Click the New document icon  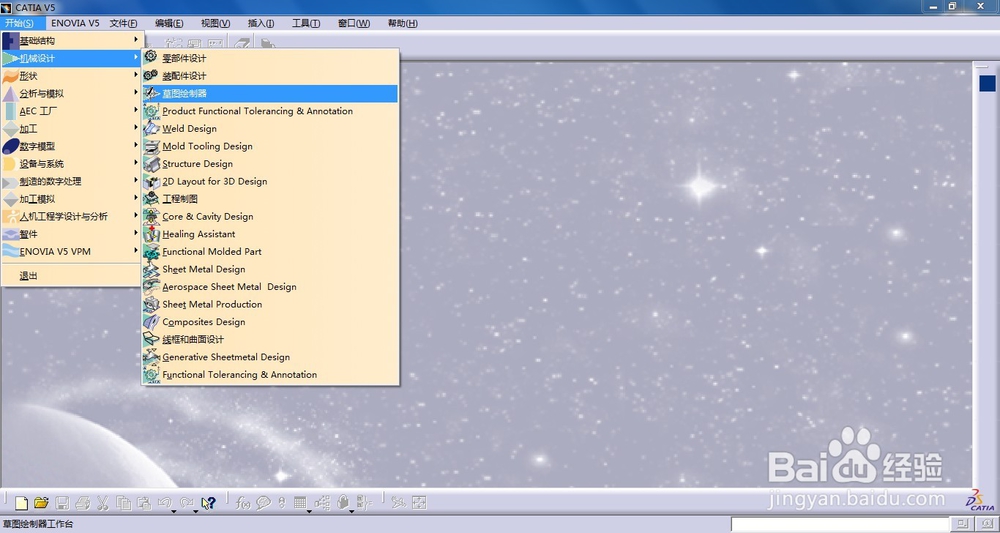tap(22, 503)
